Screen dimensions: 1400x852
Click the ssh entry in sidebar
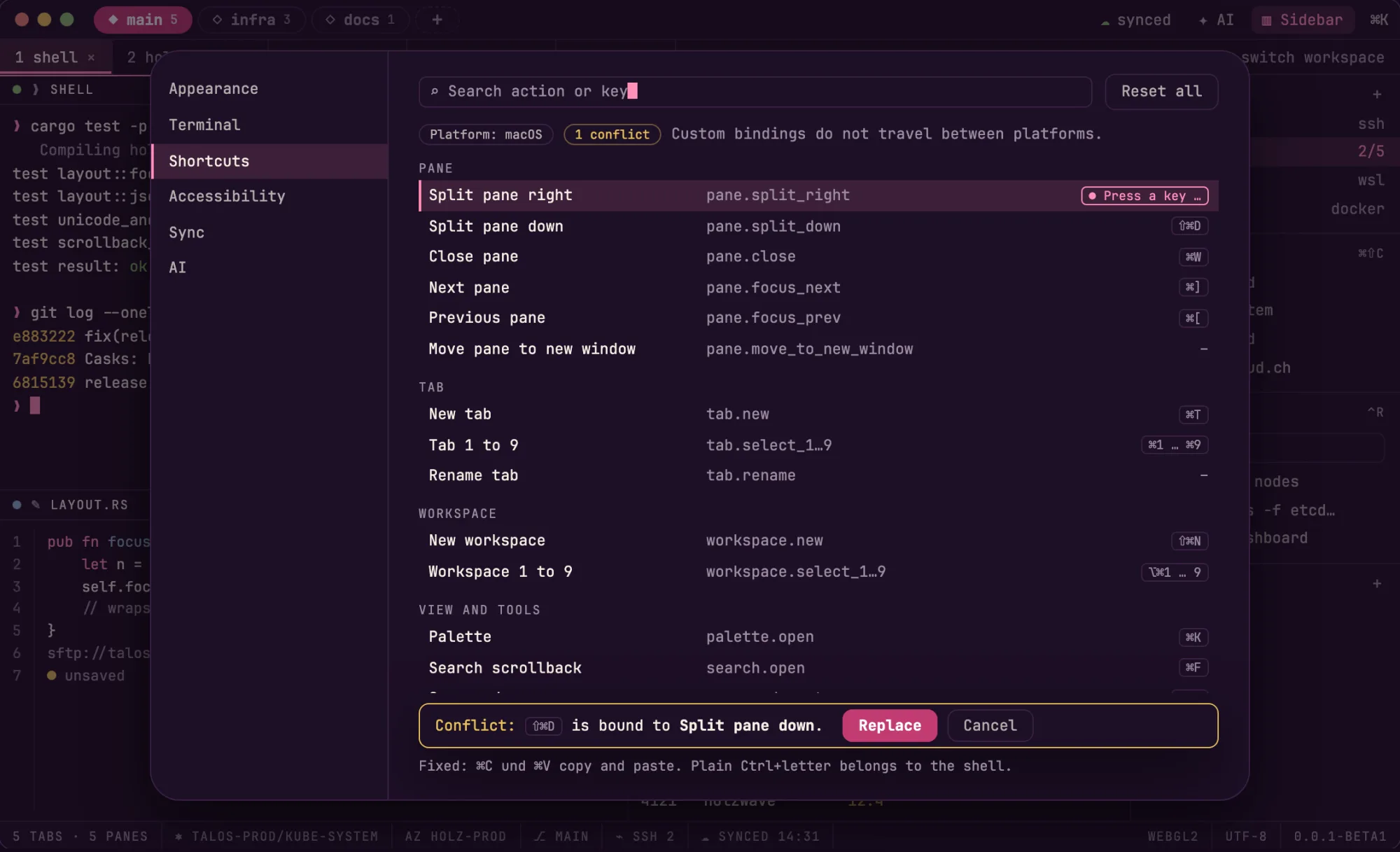1371,125
